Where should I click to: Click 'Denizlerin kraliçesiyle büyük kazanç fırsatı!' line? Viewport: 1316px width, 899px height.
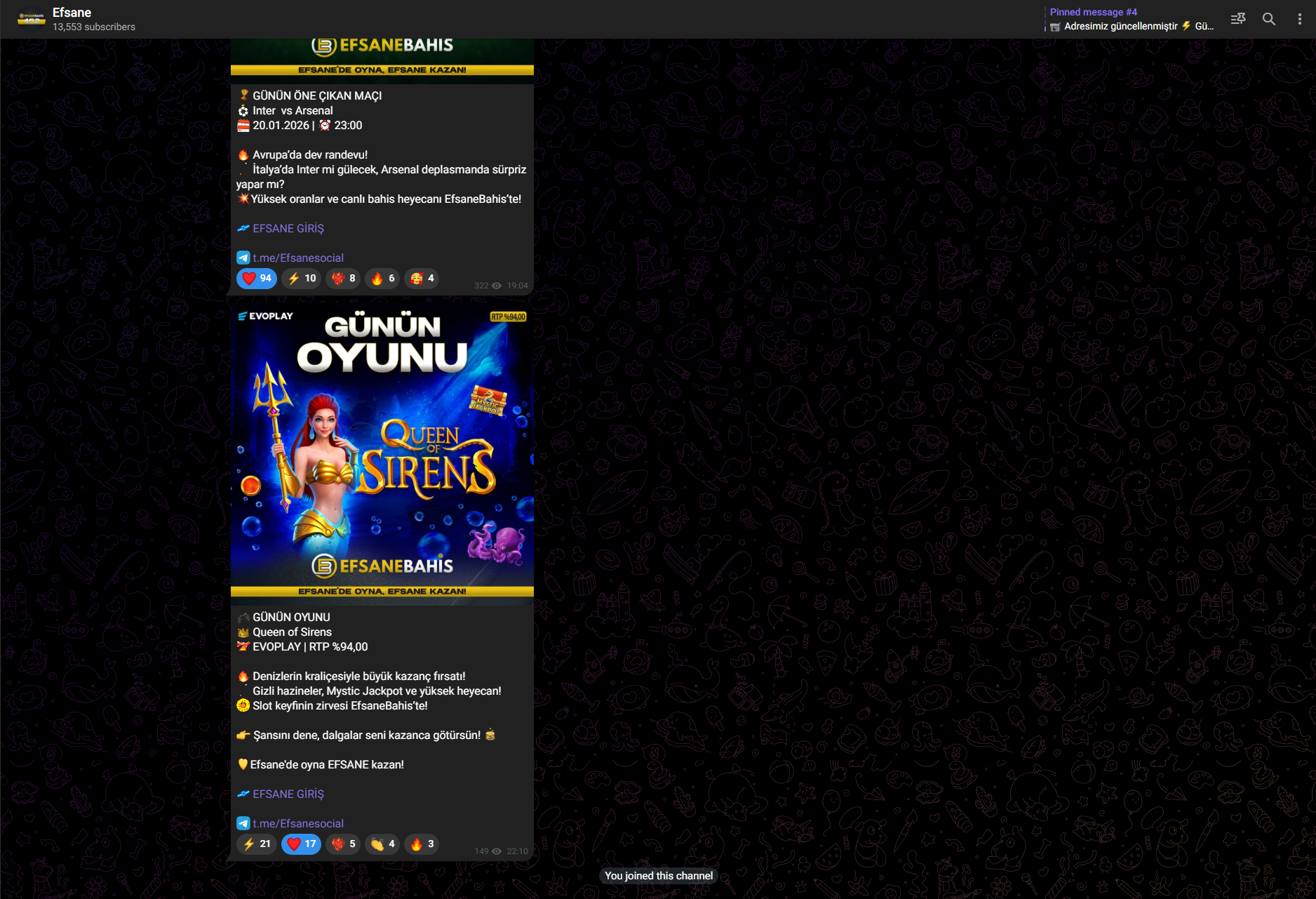(359, 677)
